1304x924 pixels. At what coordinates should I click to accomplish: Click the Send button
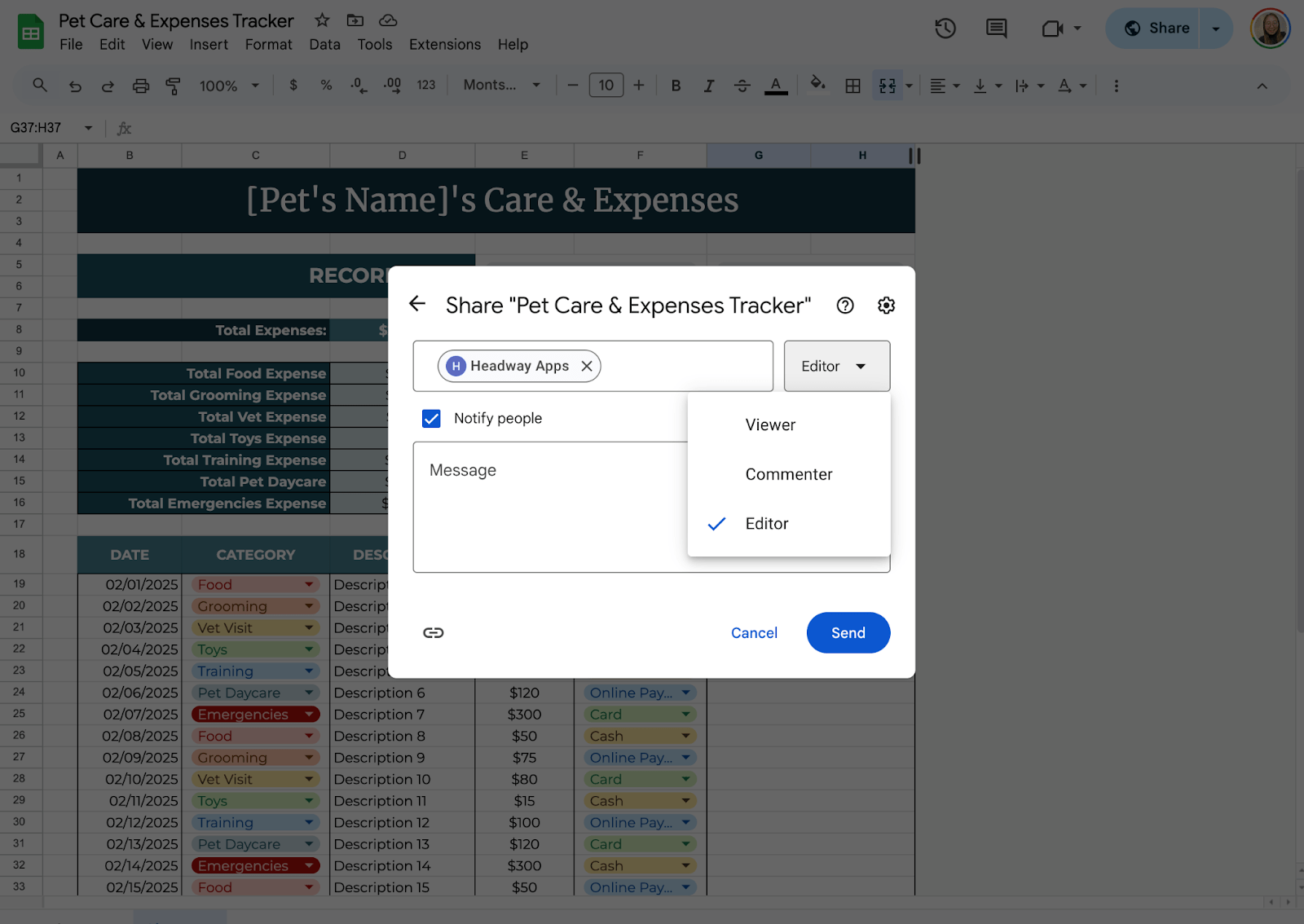[848, 633]
